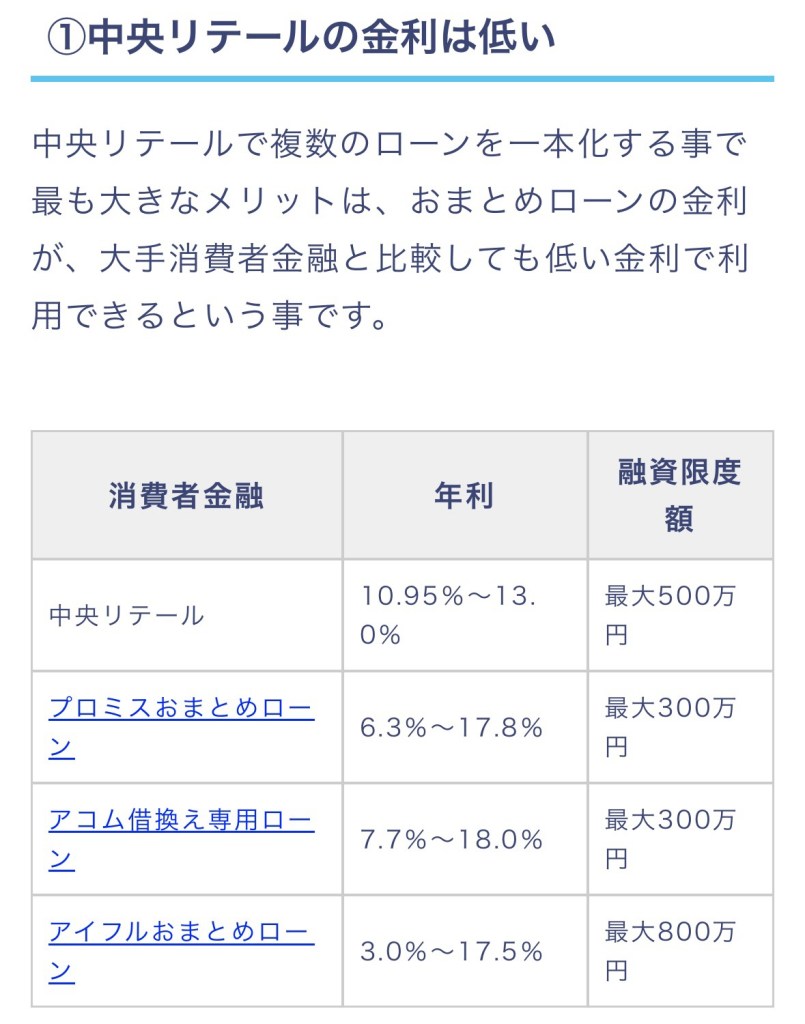Click the paragraph's last line ending 事です
This screenshot has height=1024, width=805.
[210, 318]
